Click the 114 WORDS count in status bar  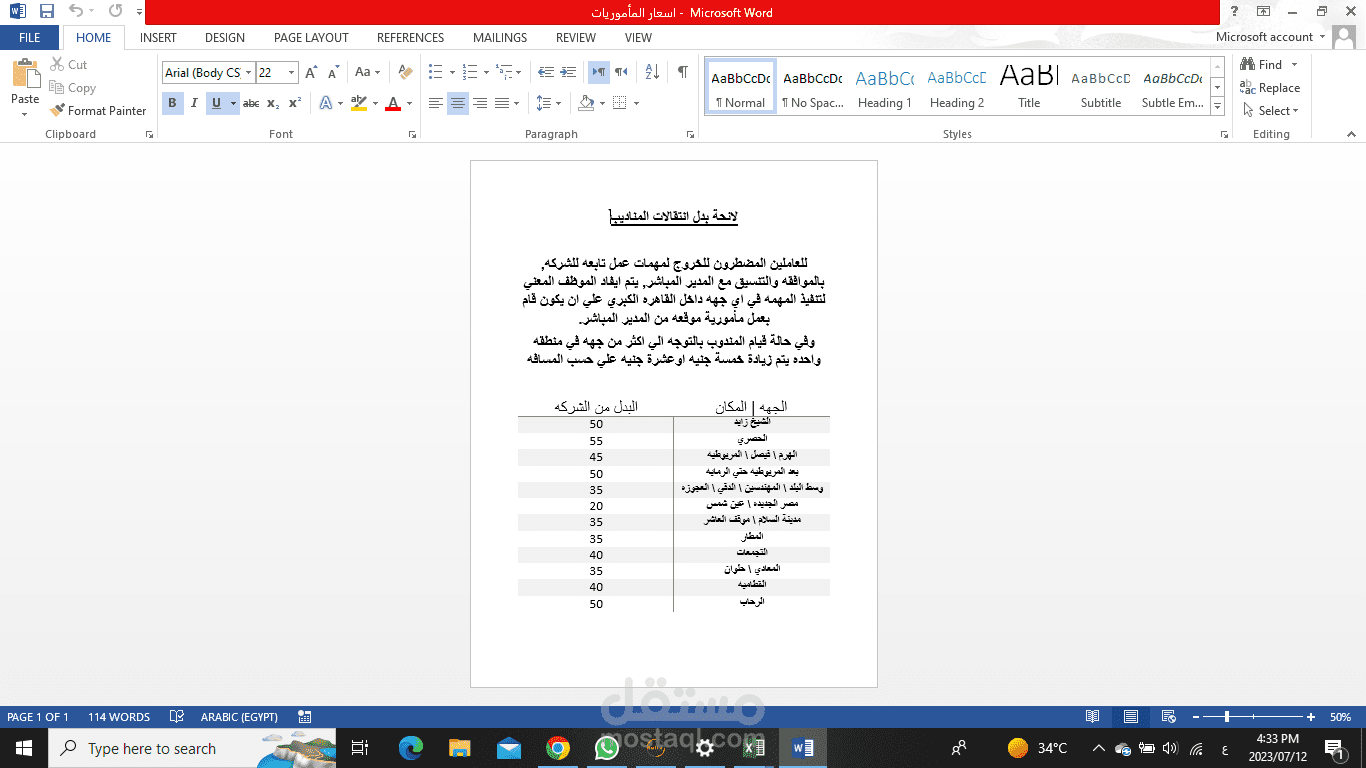point(119,717)
